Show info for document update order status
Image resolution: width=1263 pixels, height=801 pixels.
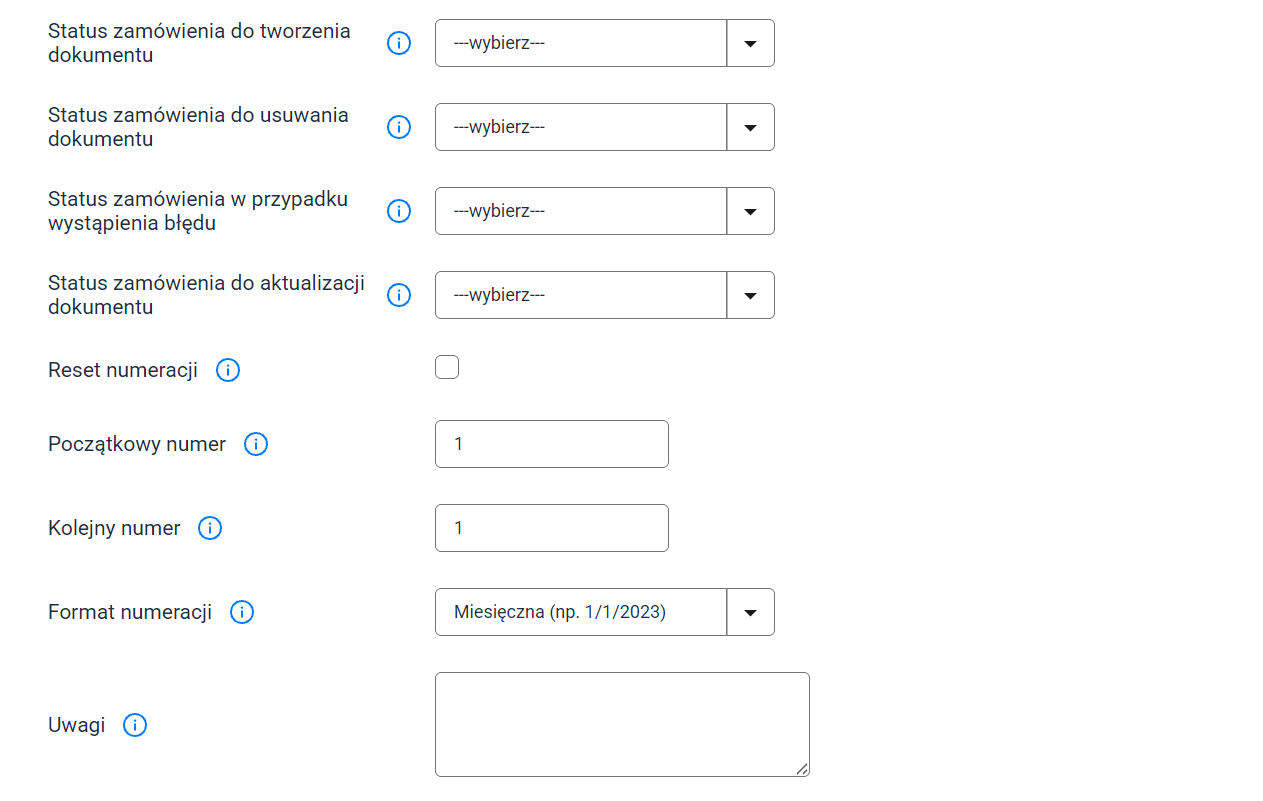399,295
